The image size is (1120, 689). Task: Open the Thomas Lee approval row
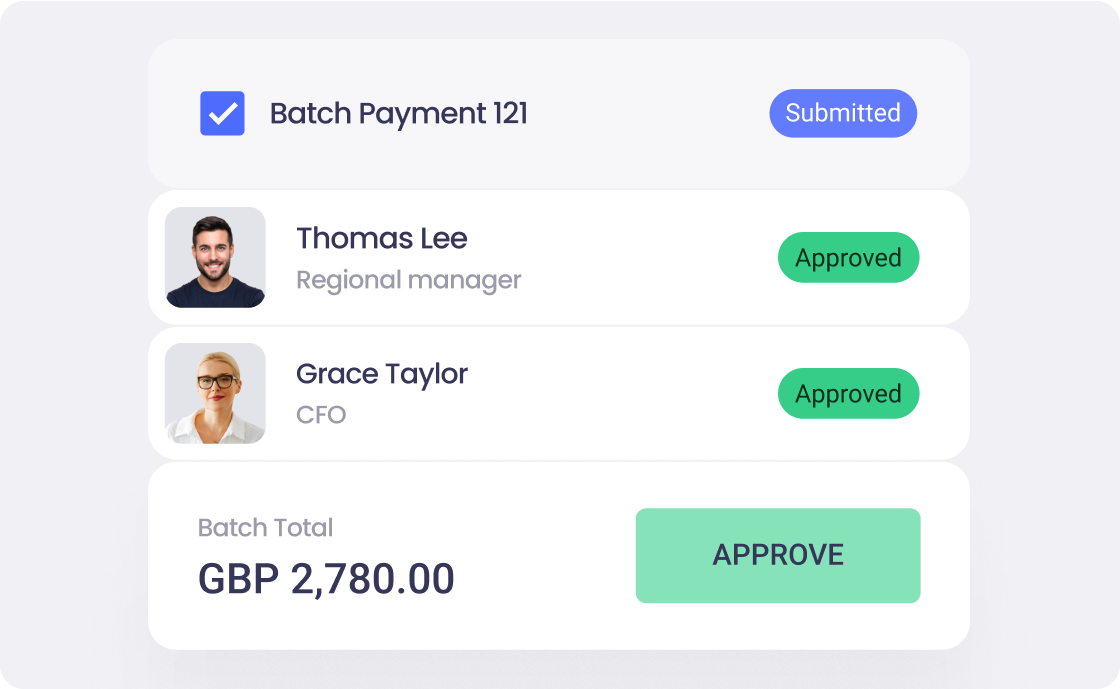560,257
